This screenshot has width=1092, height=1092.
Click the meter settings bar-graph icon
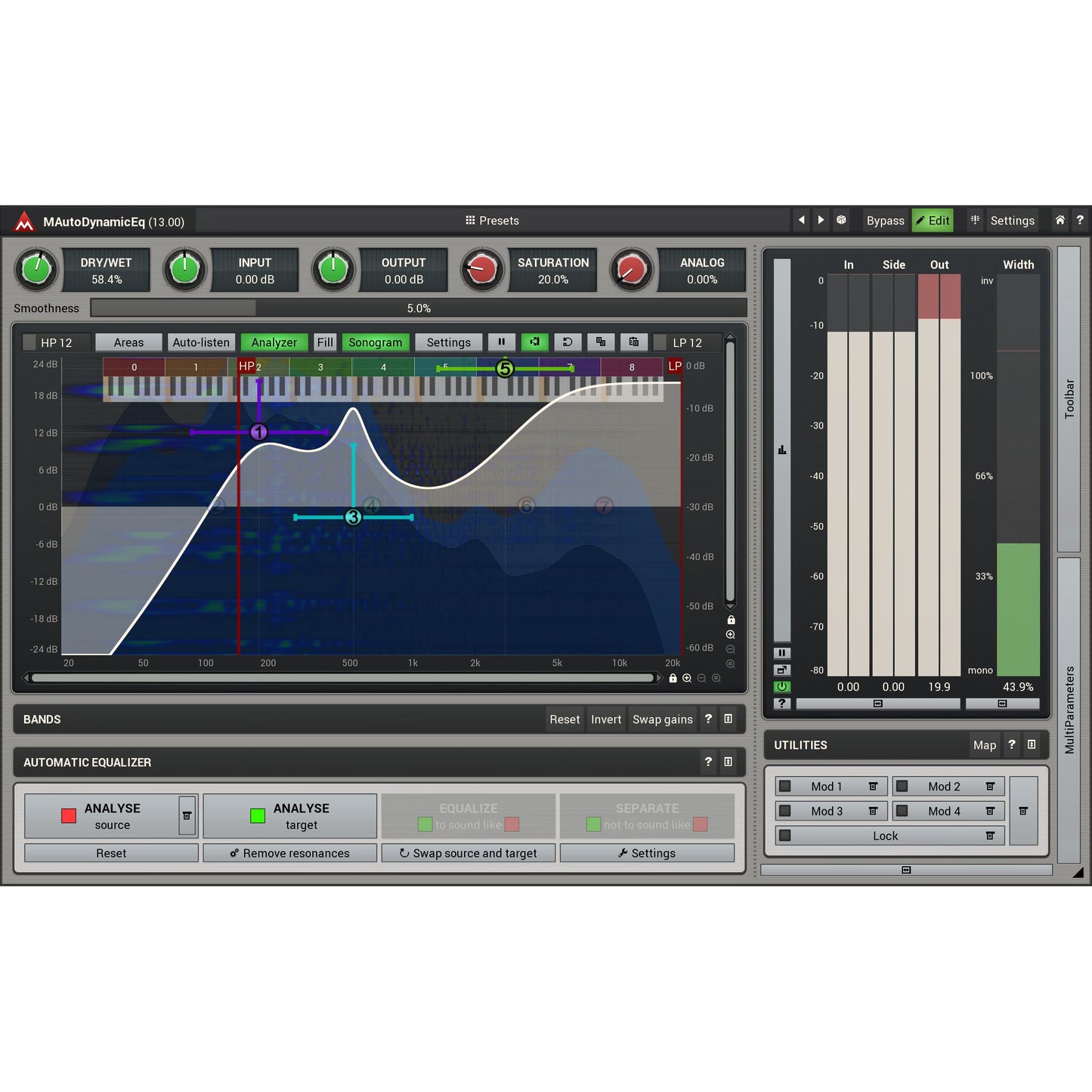click(782, 449)
